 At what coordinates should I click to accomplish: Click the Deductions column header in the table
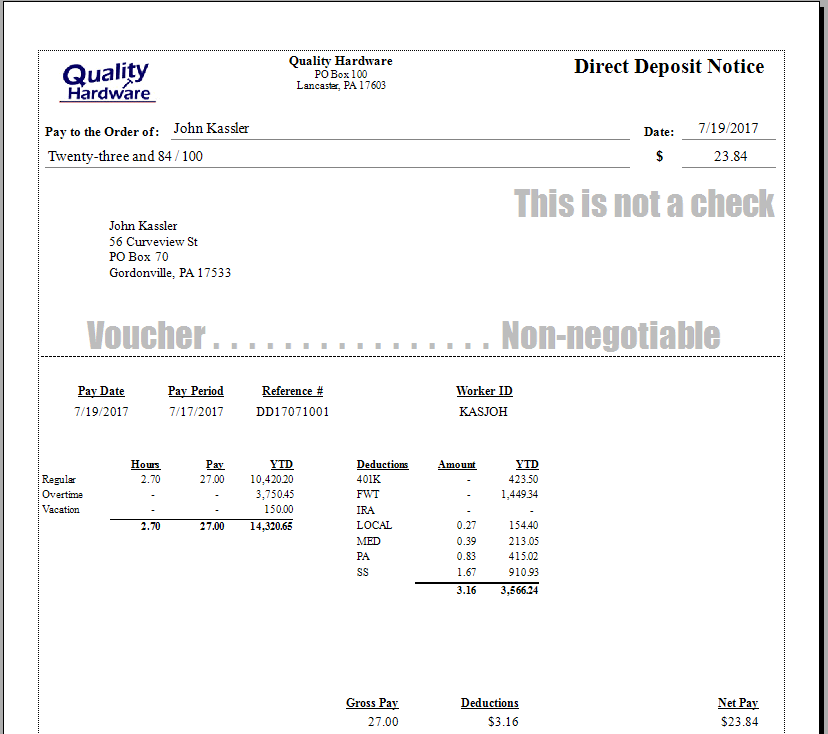(x=382, y=464)
